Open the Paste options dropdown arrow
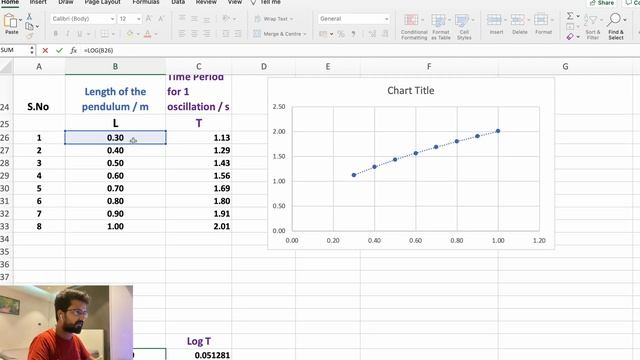The width and height of the screenshot is (640, 360). point(20,20)
